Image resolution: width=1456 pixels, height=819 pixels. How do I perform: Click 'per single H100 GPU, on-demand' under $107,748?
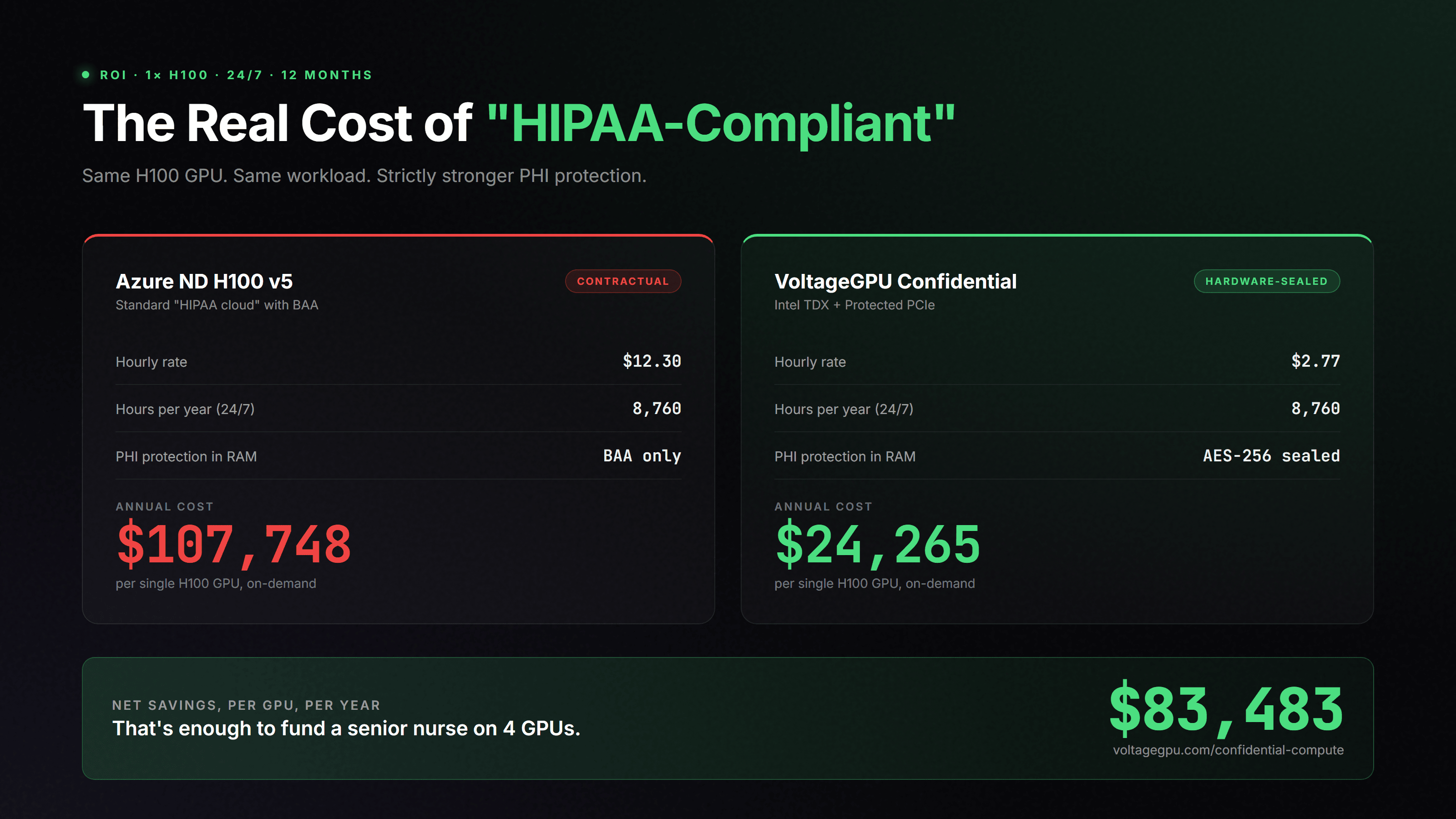(216, 583)
